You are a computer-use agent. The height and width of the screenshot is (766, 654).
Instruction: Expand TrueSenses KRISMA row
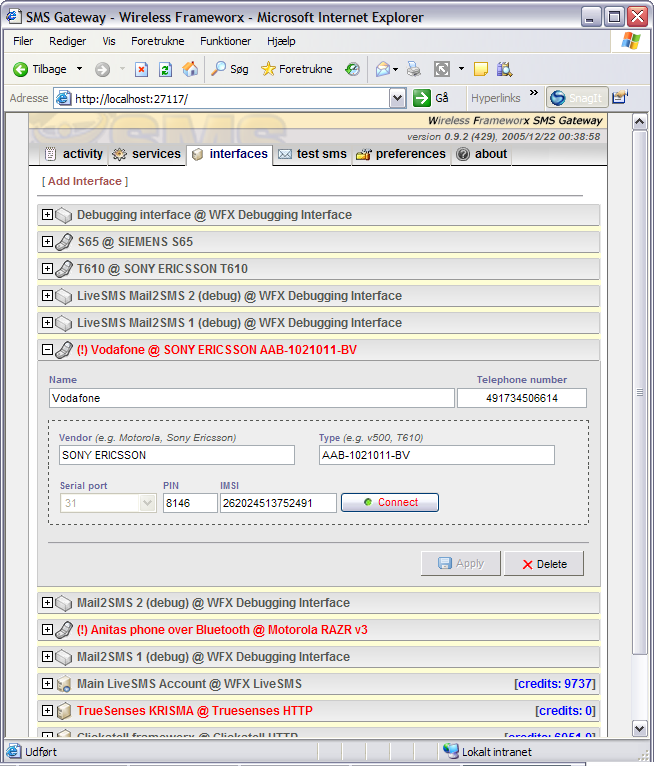click(47, 710)
